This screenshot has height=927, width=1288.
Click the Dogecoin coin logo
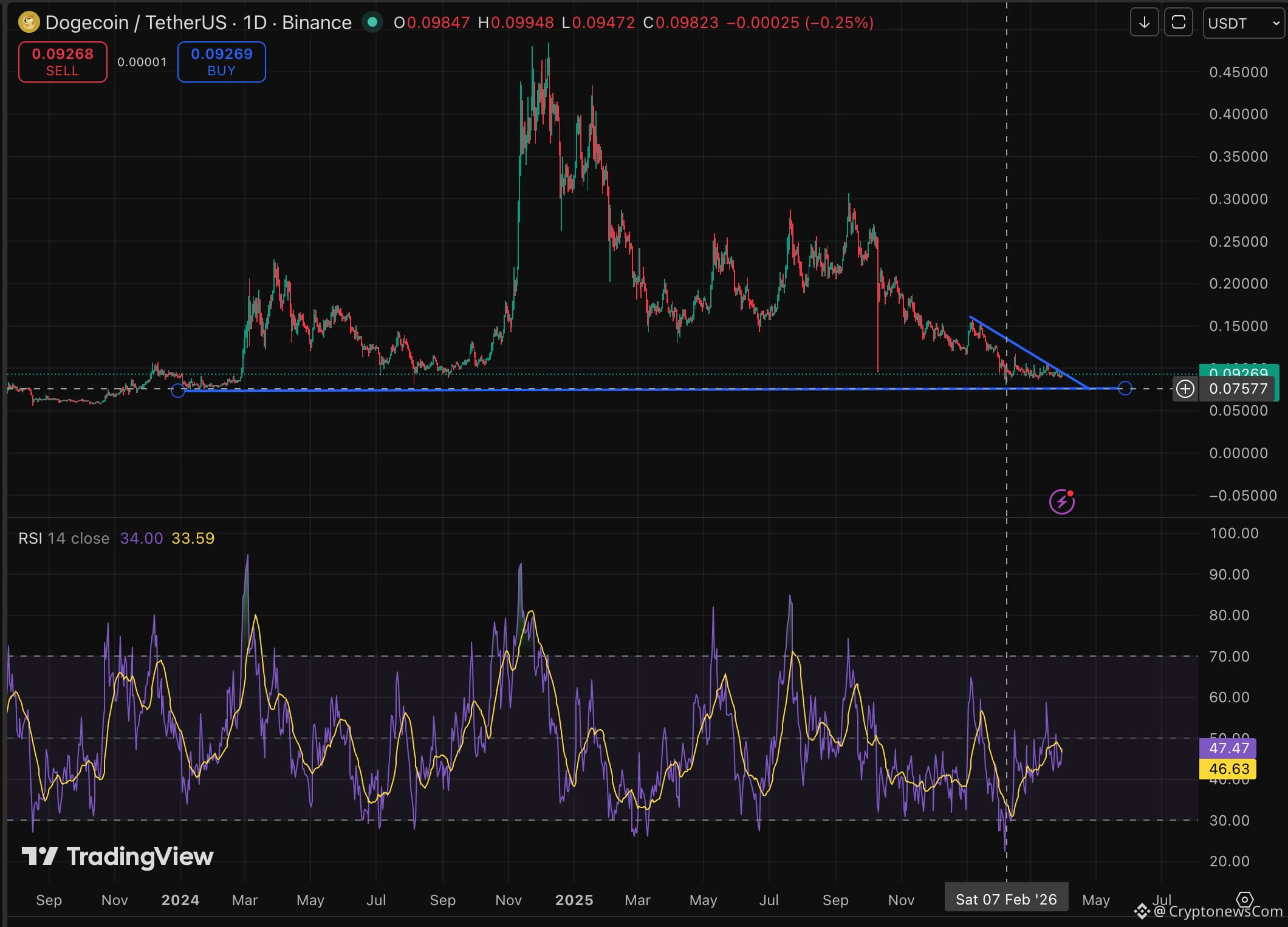click(29, 22)
